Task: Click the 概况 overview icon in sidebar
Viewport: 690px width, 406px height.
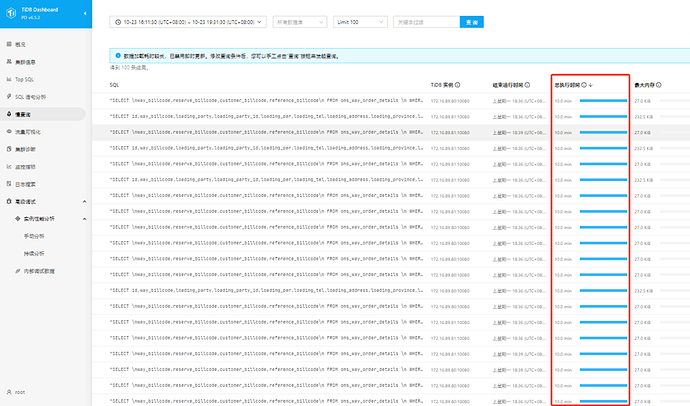Action: pyautogui.click(x=8, y=45)
